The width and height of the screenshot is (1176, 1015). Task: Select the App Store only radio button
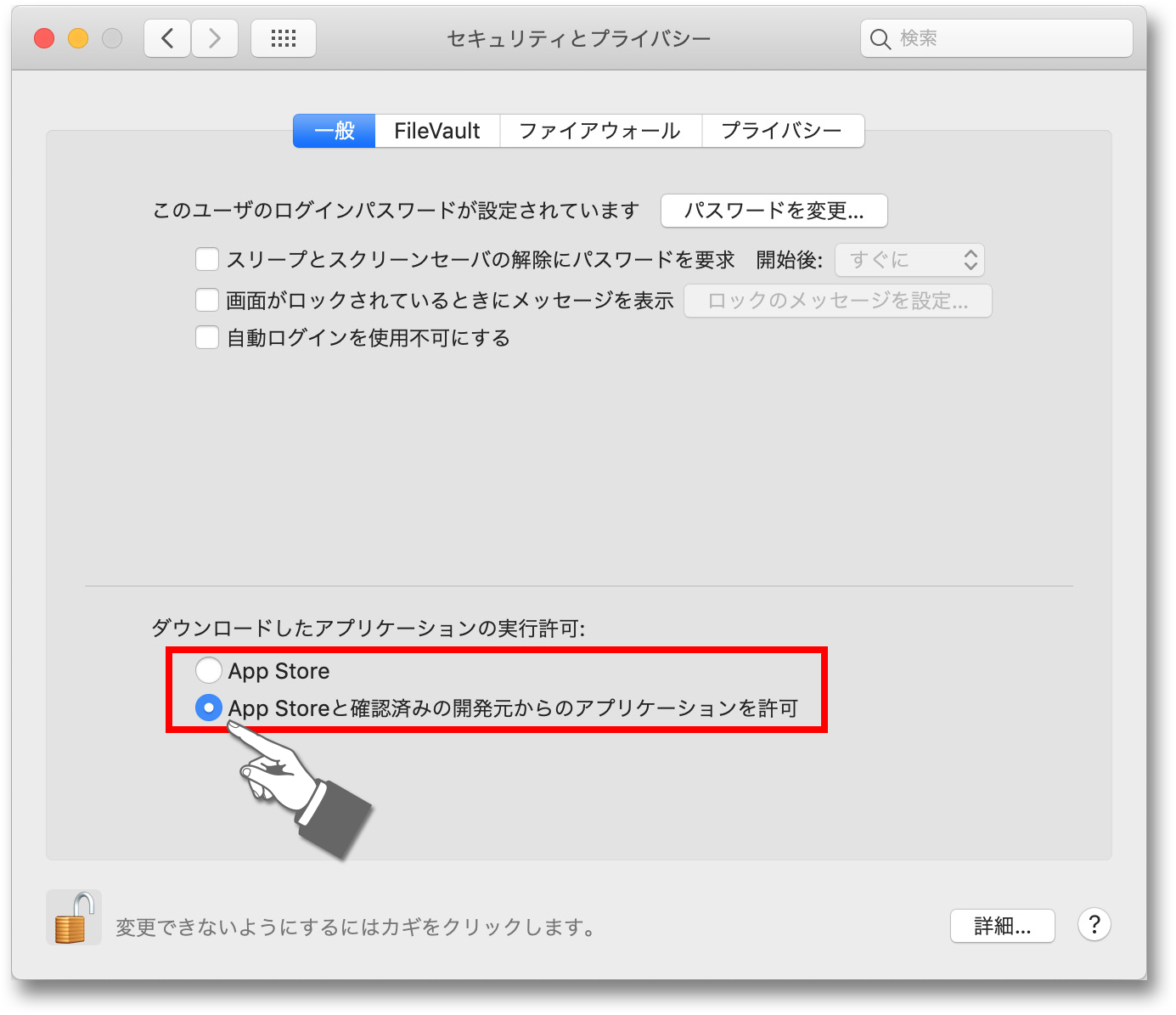[x=209, y=670]
